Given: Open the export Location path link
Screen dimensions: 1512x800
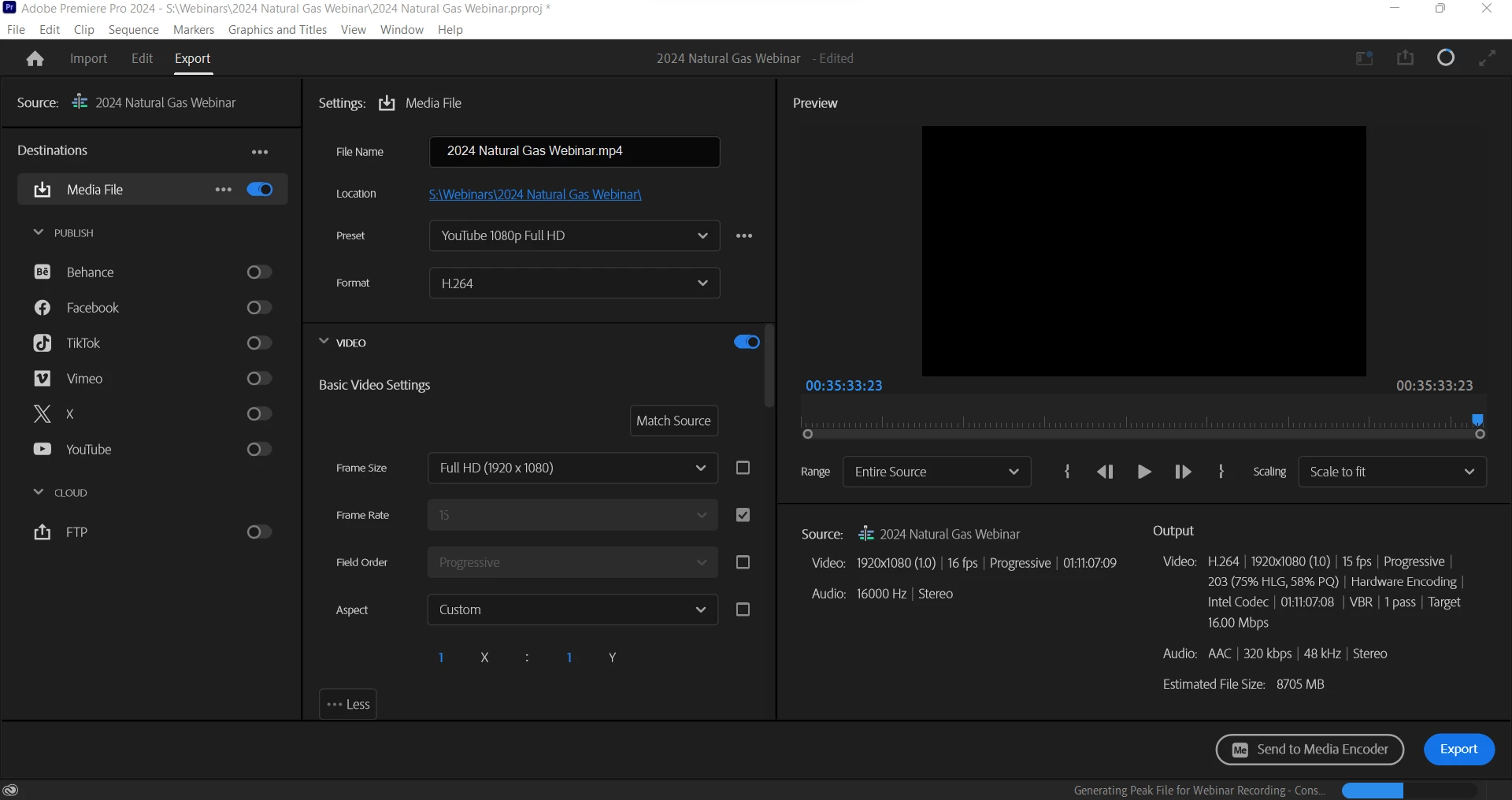Looking at the screenshot, I should click(535, 194).
